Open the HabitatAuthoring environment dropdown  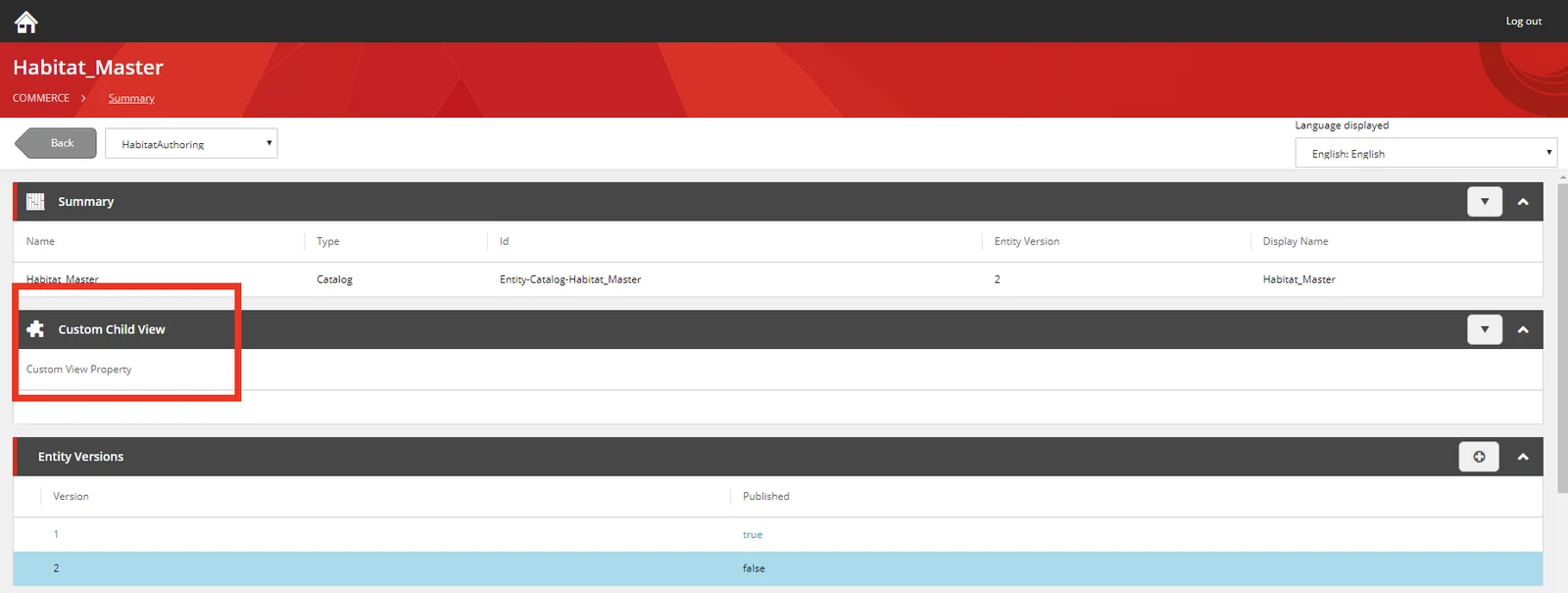[191, 143]
